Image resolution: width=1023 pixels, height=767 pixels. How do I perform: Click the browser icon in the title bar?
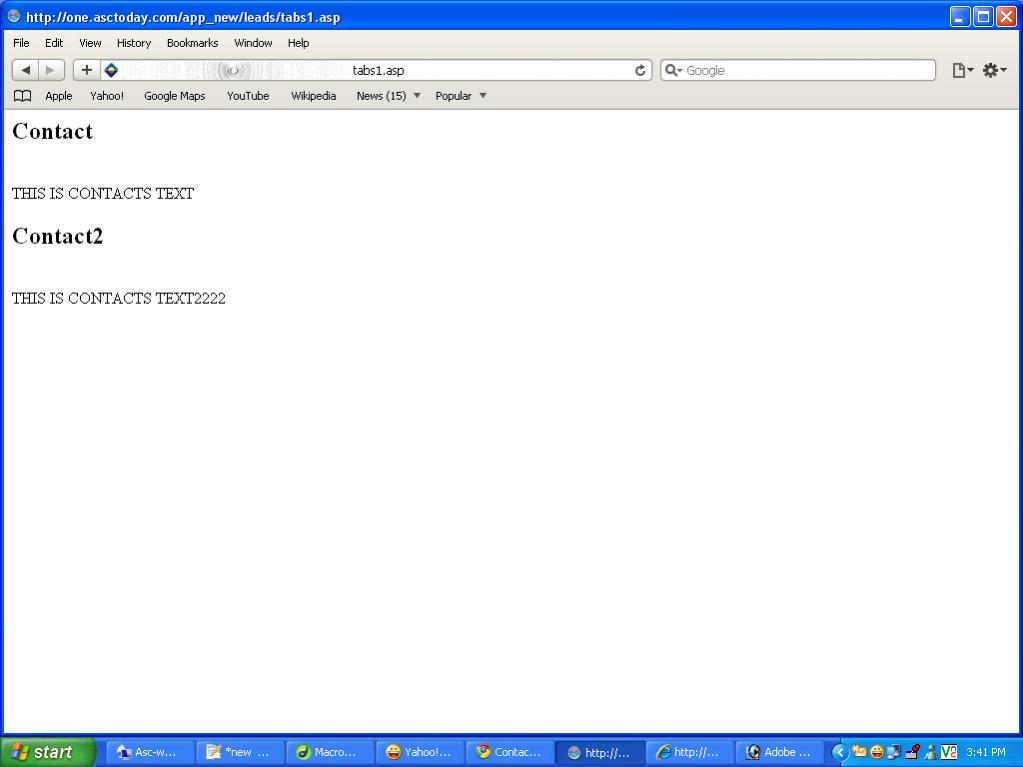[14, 16]
